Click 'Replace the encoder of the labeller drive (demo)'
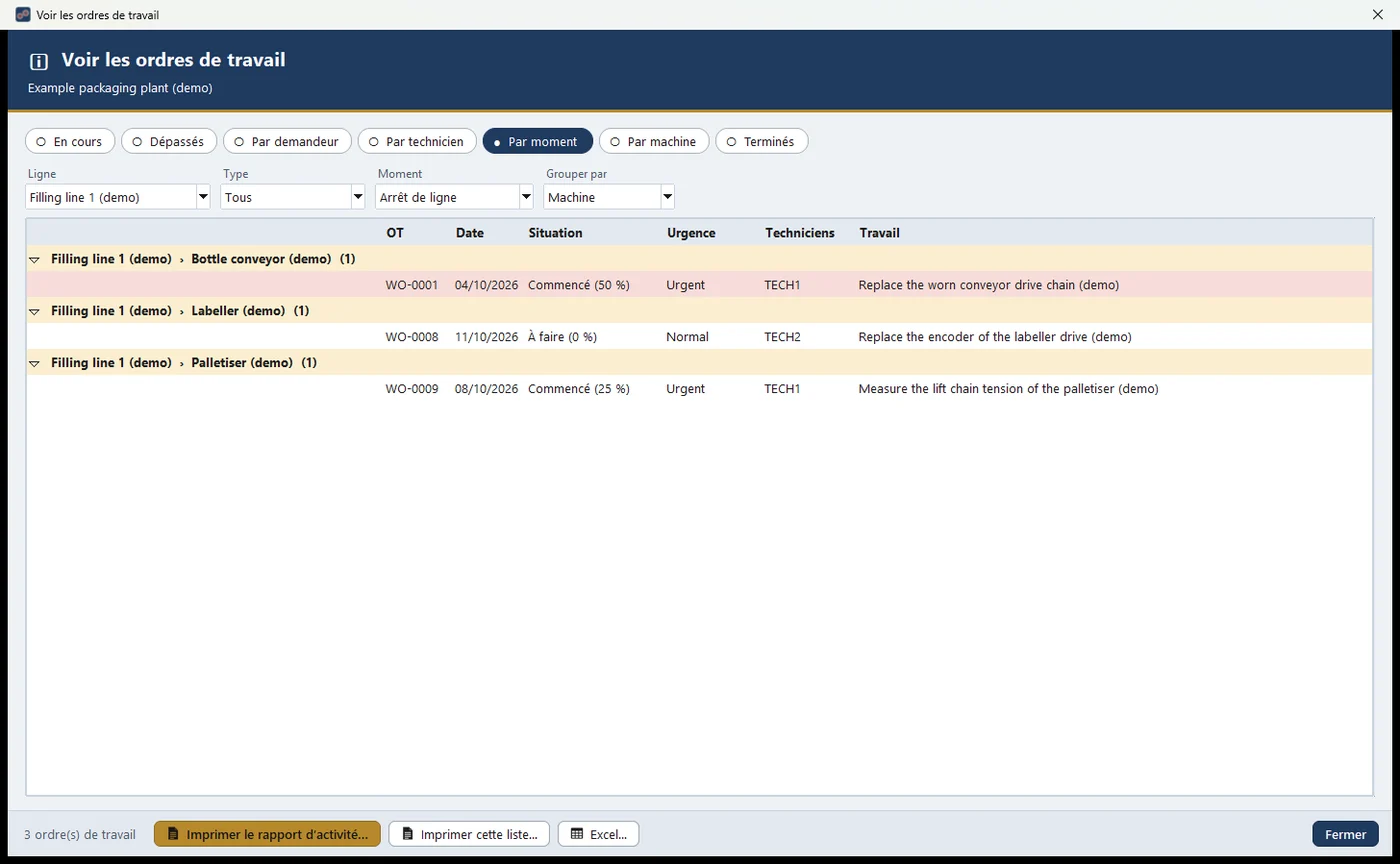 click(x=995, y=337)
